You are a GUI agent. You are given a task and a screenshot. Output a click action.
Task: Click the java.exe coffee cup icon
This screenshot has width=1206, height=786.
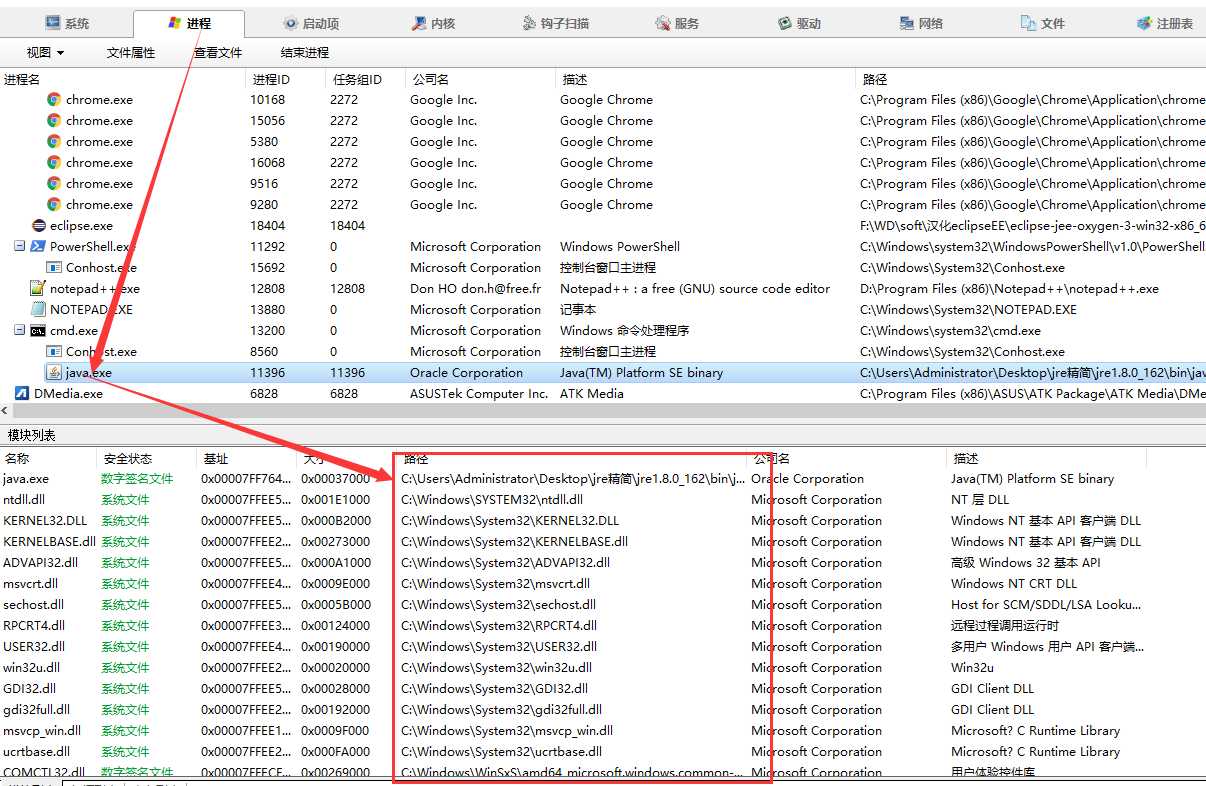(54, 373)
